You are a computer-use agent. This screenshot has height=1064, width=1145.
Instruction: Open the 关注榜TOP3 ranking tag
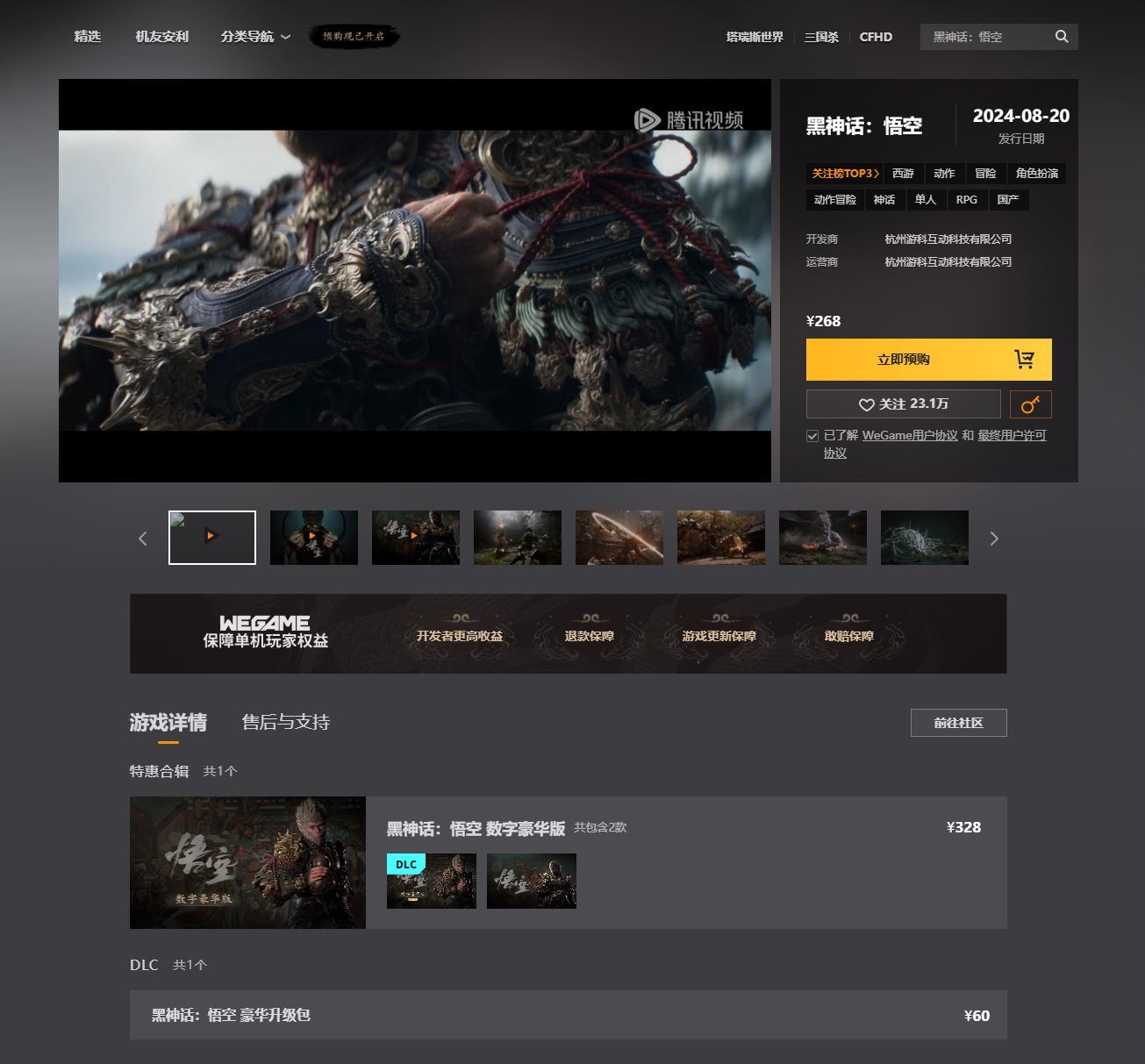(x=845, y=174)
